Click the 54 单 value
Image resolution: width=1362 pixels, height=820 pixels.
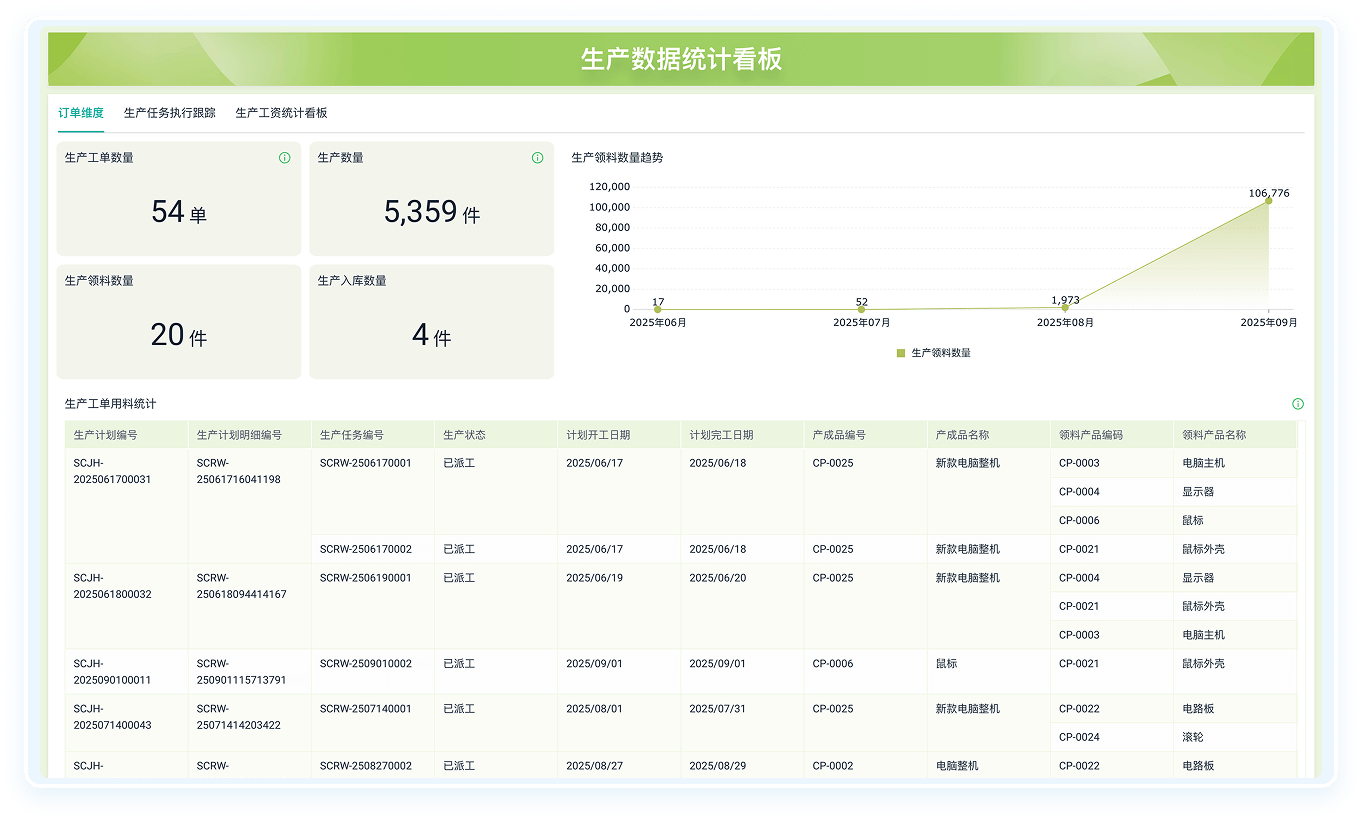coord(179,212)
